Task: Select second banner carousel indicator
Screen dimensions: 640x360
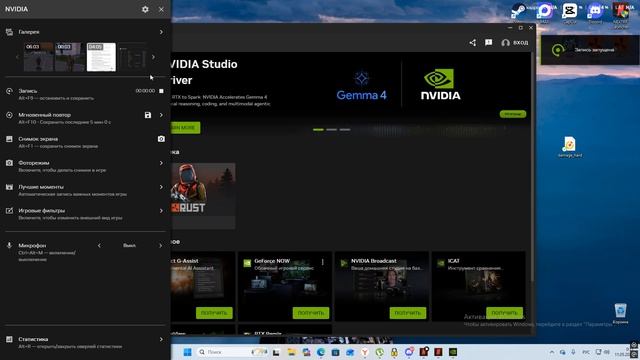Action: click(331, 129)
